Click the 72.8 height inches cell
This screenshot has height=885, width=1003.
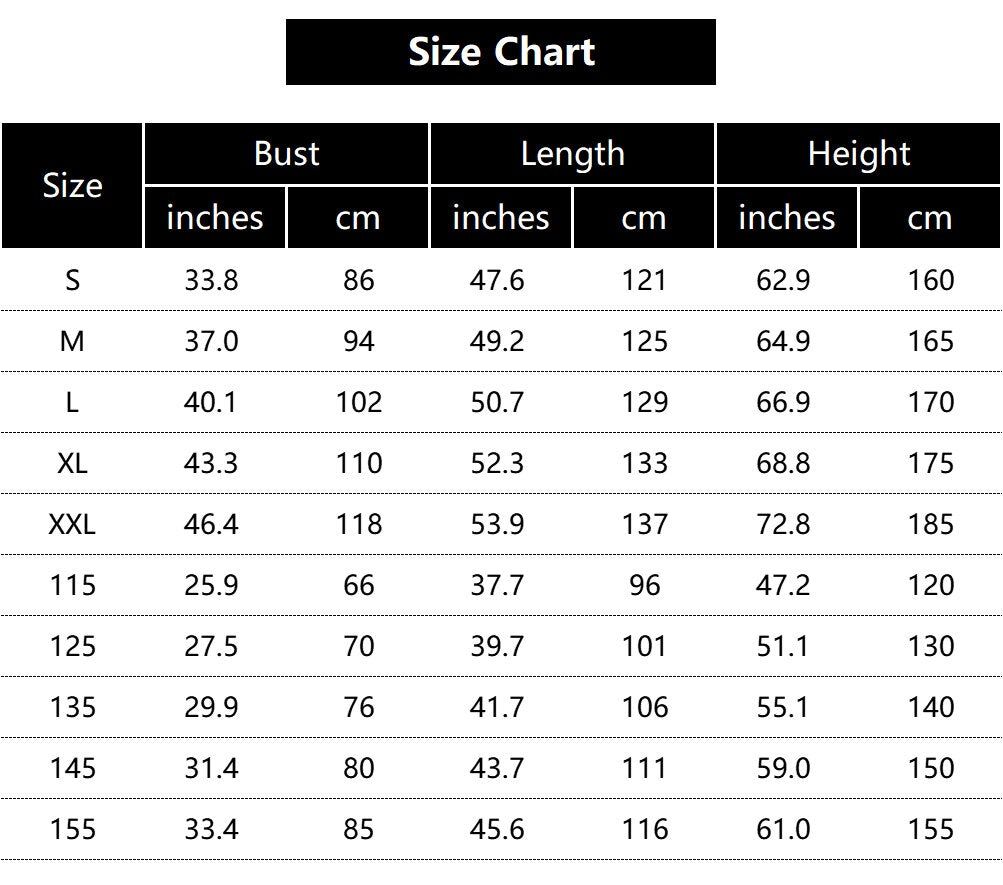tap(783, 524)
